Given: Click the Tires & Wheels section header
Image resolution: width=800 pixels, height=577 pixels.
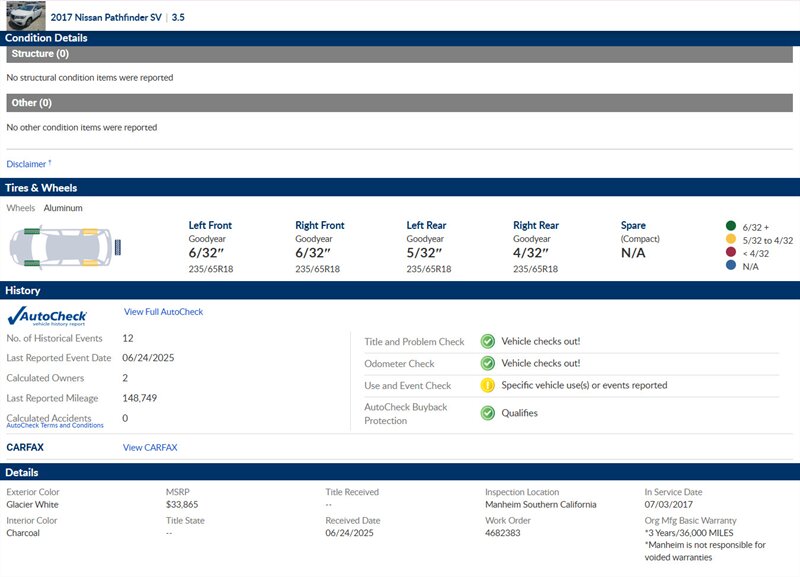Looking at the screenshot, I should point(400,188).
